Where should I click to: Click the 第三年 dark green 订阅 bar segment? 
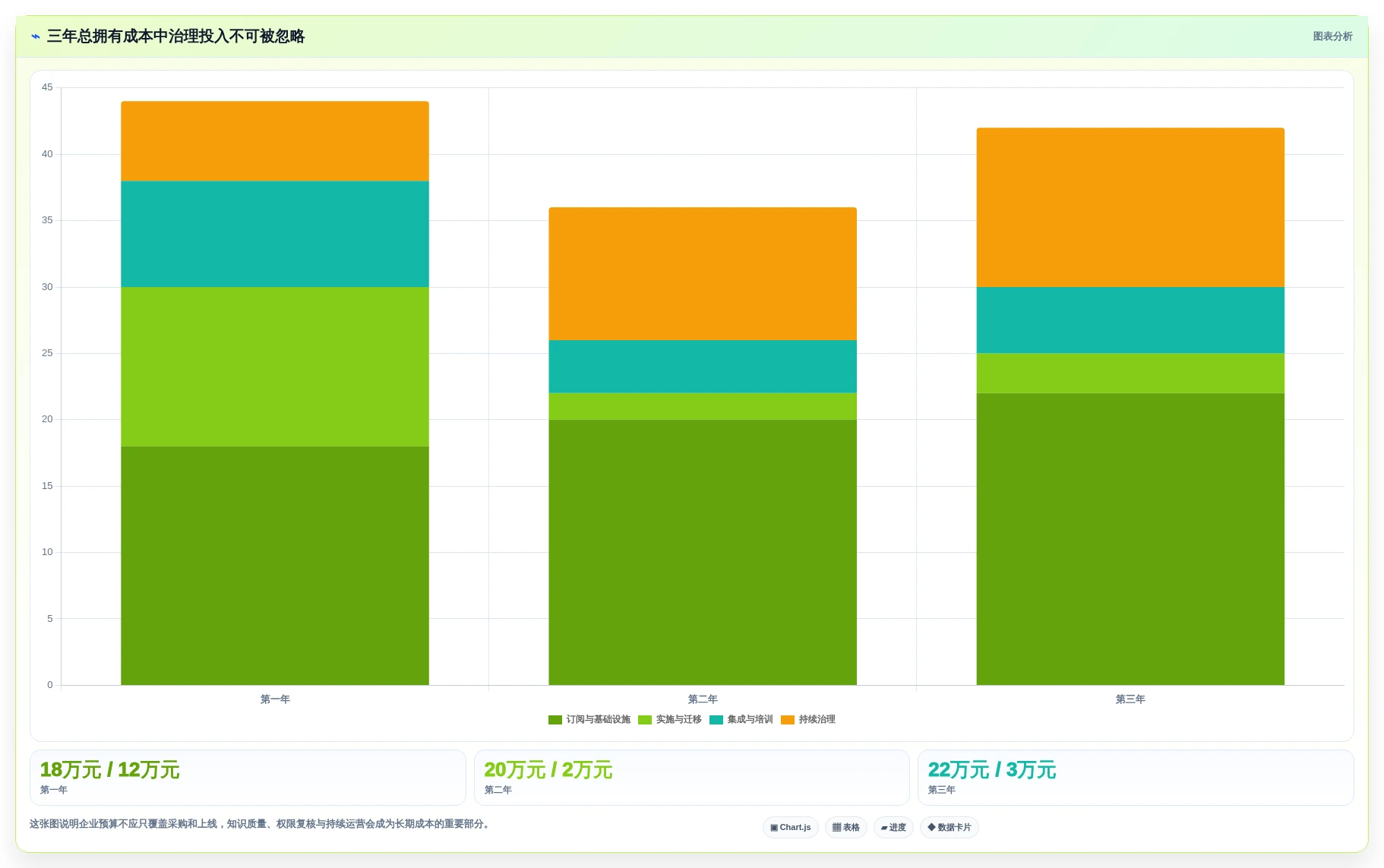tap(1130, 539)
